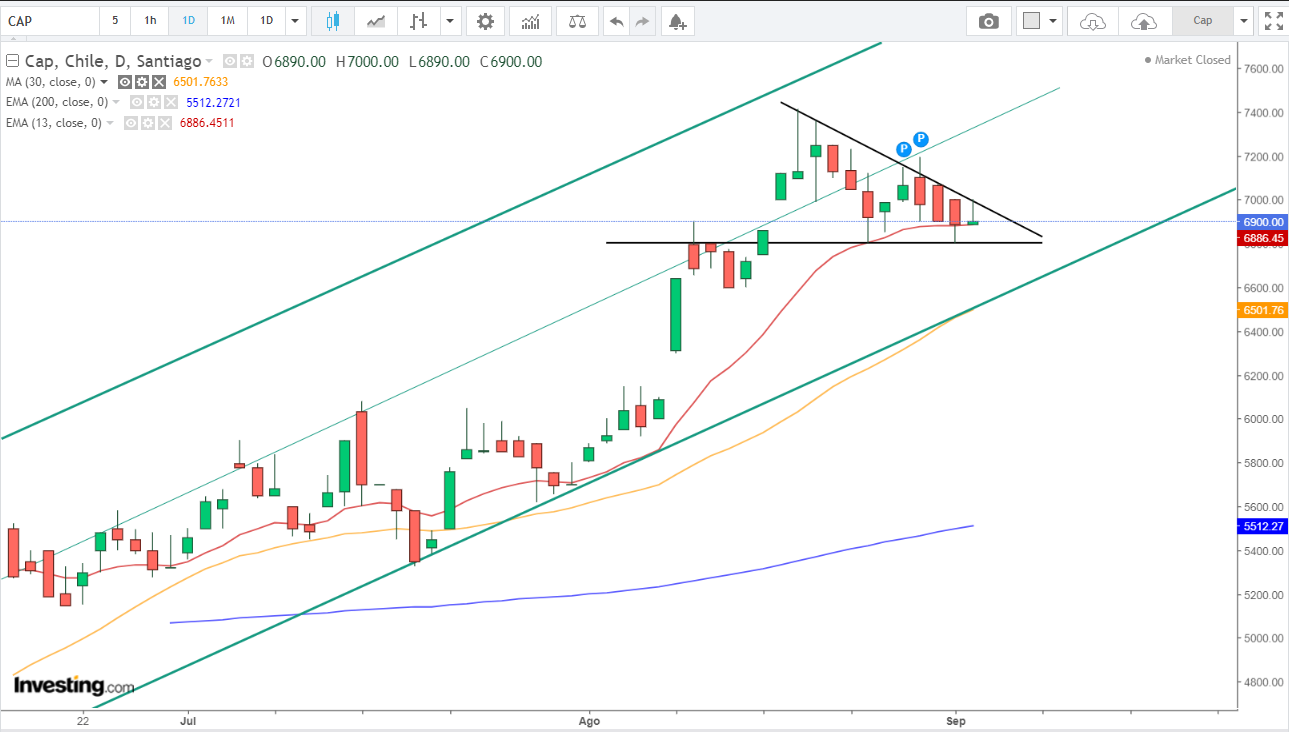Hide the MA (30) indicator with eye

coord(125,82)
